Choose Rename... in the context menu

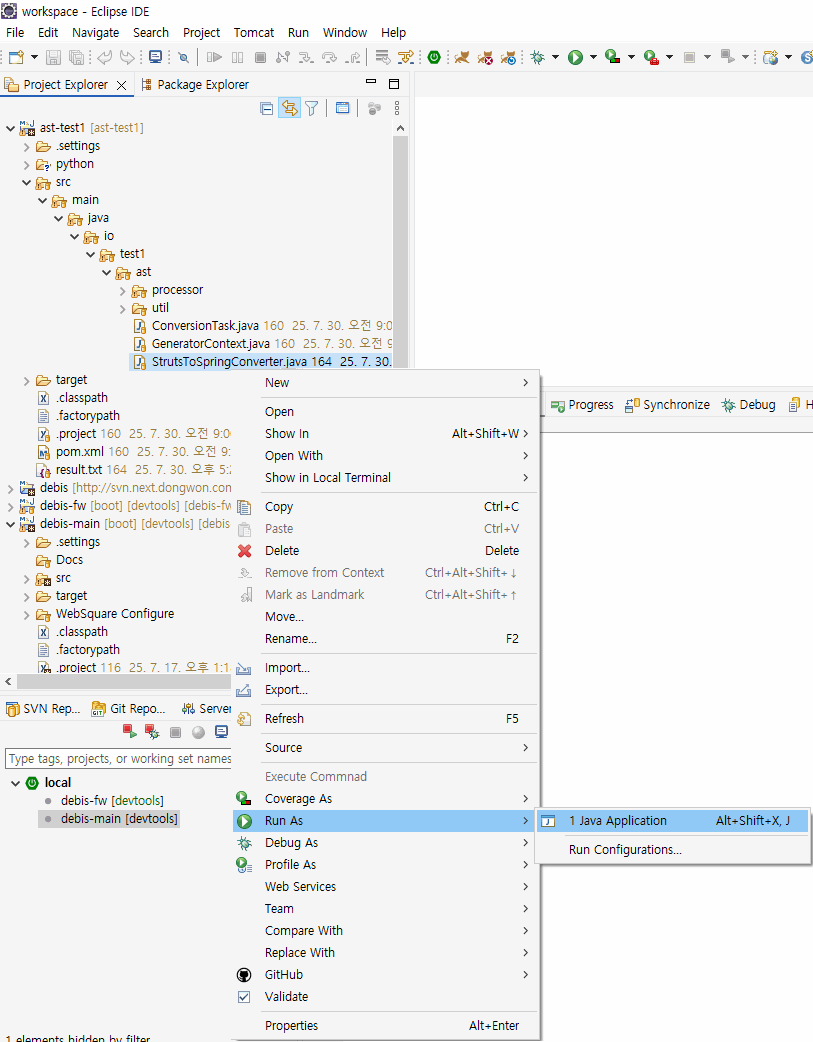coord(384,639)
